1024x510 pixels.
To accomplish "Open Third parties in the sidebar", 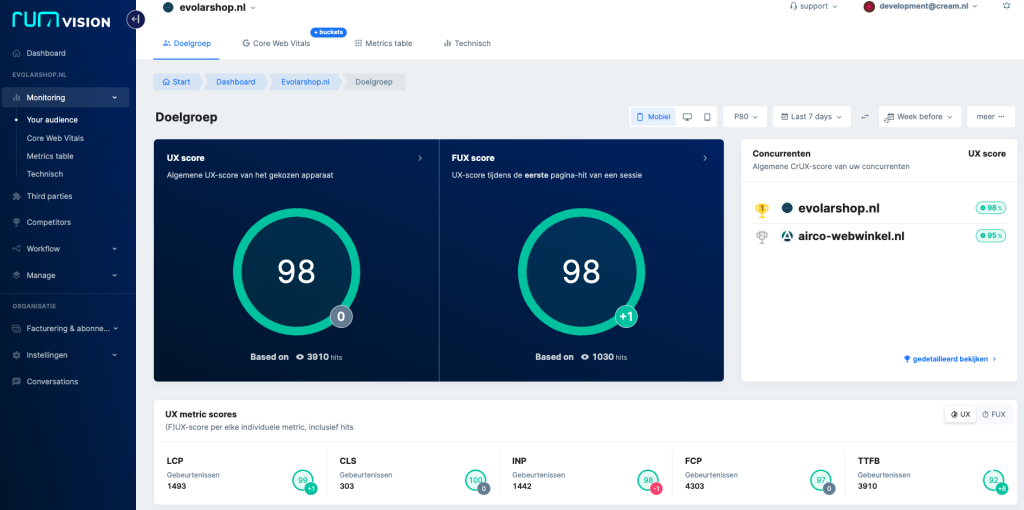I will pos(49,196).
